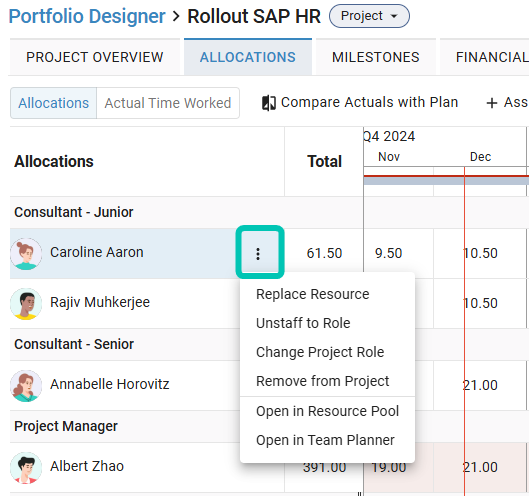529x496 pixels.
Task: Click Caroline Aaron's avatar
Action: pos(26,254)
